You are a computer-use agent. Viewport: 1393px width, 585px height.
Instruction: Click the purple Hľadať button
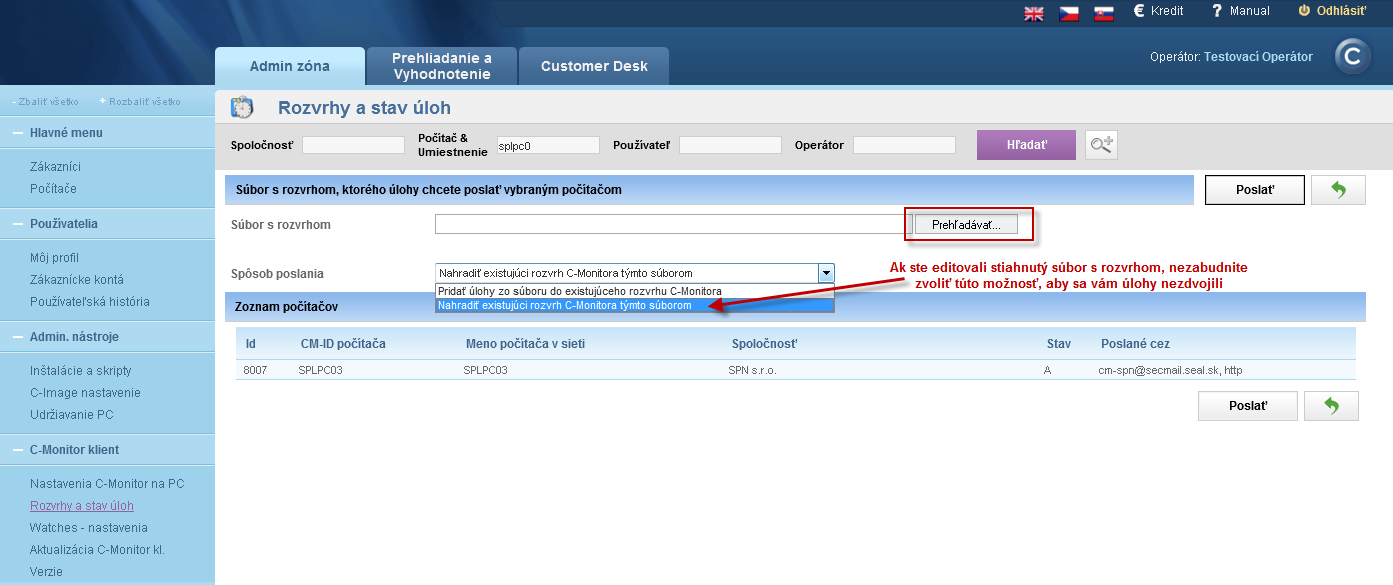point(1026,145)
